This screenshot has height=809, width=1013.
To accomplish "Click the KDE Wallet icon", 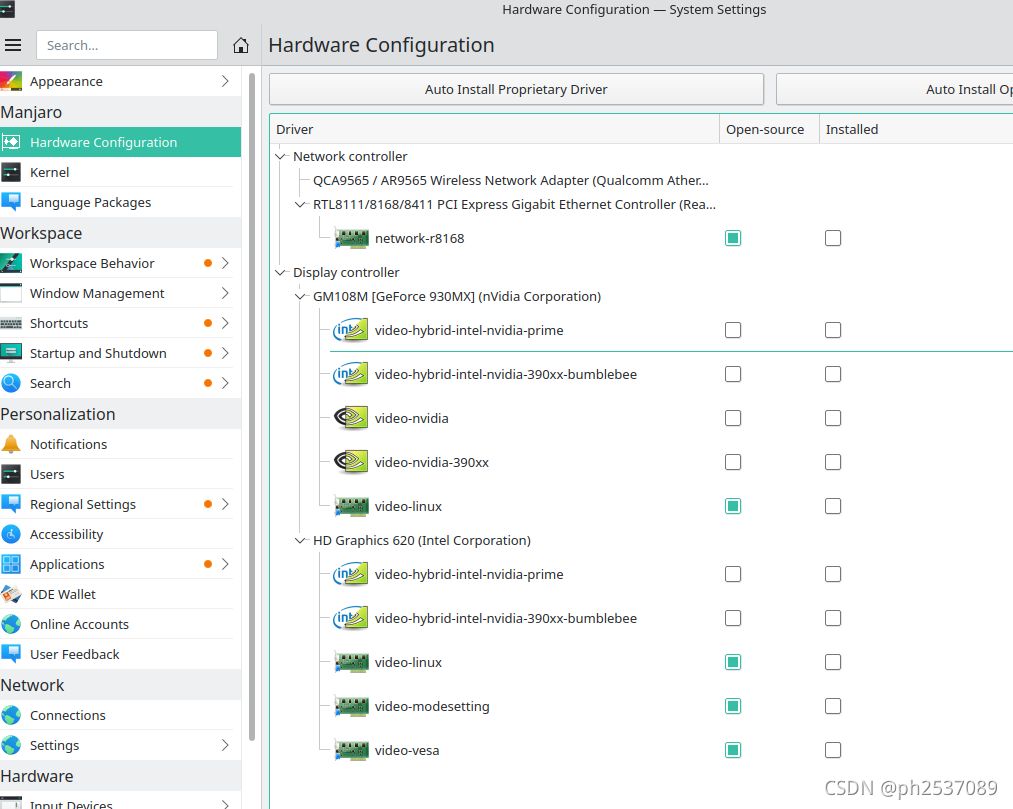I will coord(11,594).
